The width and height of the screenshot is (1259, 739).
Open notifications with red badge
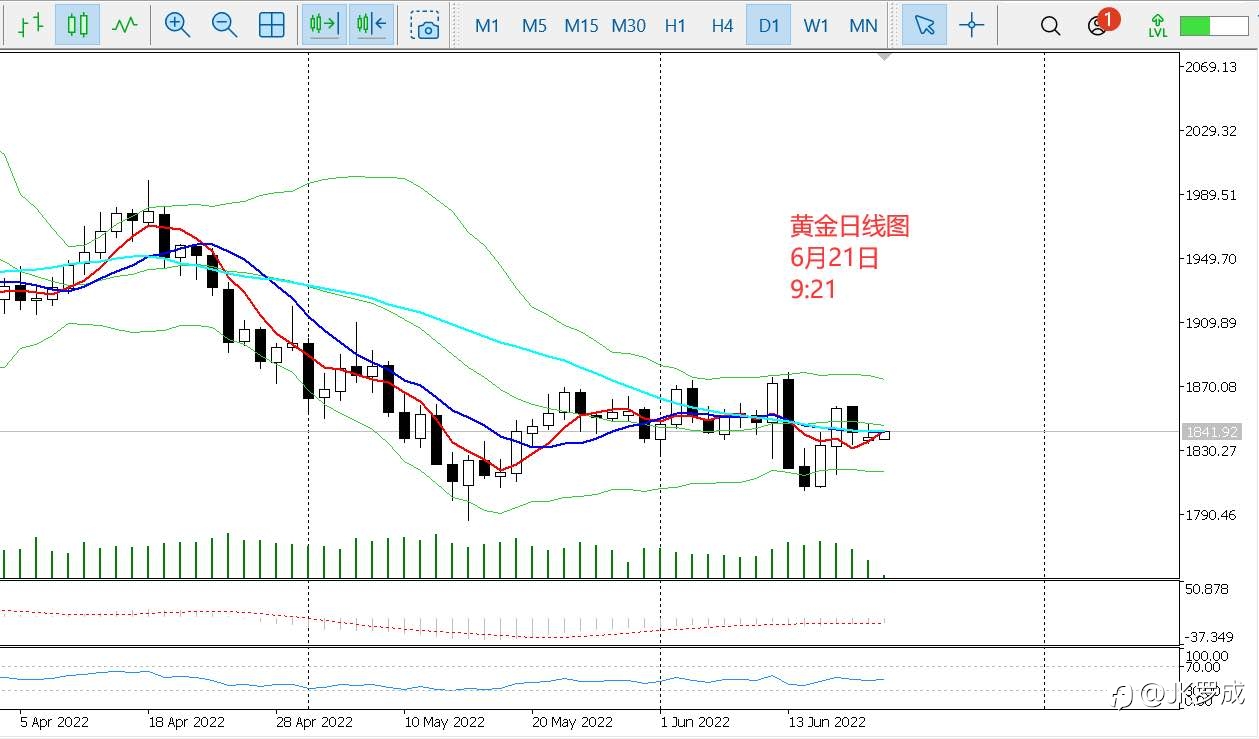point(1101,24)
